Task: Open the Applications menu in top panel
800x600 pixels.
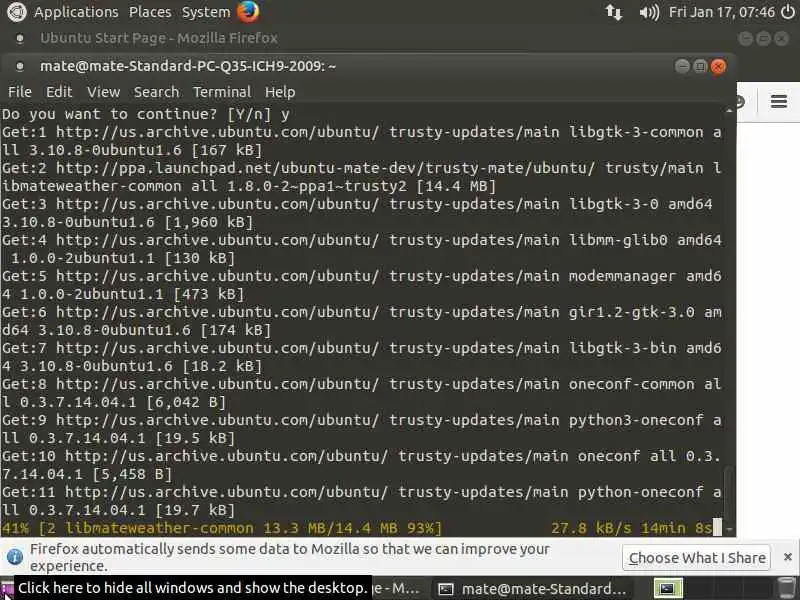Action: (x=76, y=12)
